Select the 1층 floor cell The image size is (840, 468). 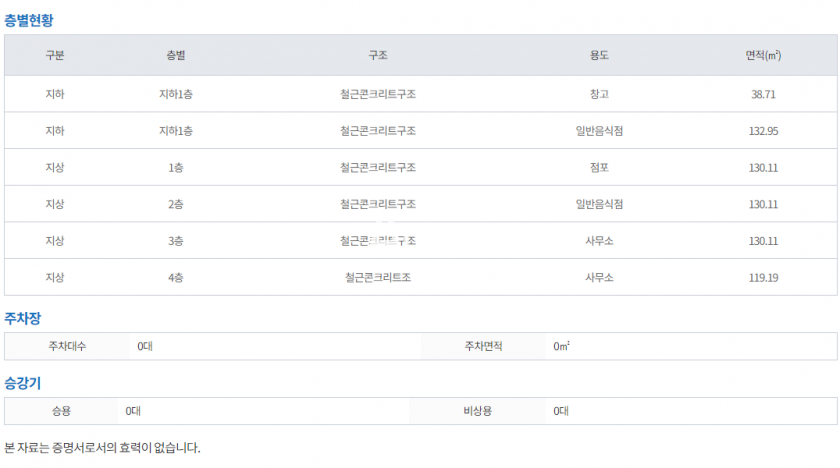point(176,168)
